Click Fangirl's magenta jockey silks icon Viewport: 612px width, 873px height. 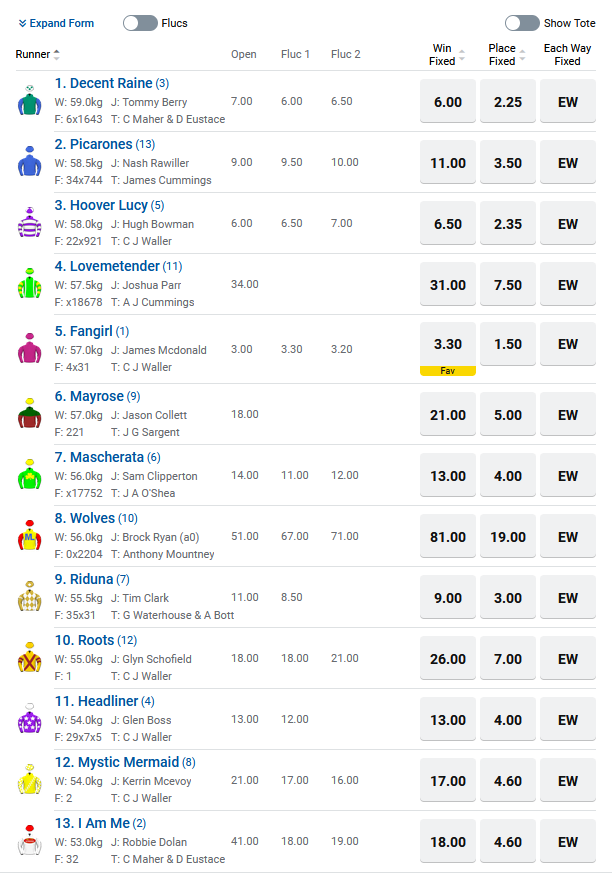click(x=30, y=349)
